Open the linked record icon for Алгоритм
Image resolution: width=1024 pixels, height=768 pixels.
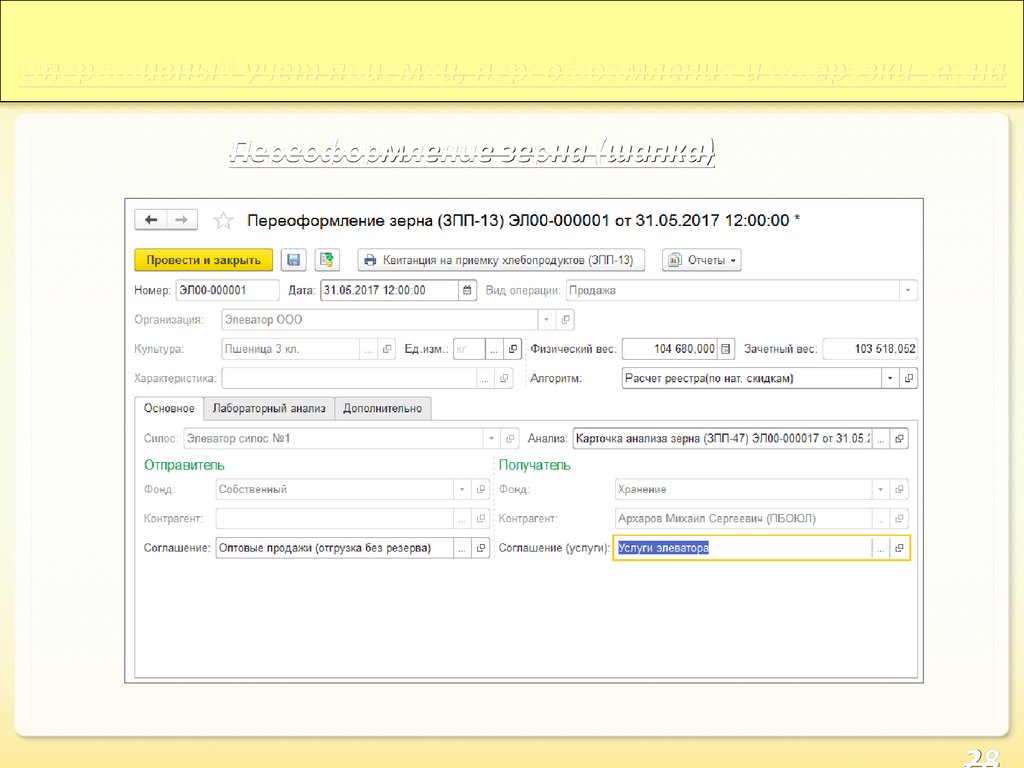point(908,379)
